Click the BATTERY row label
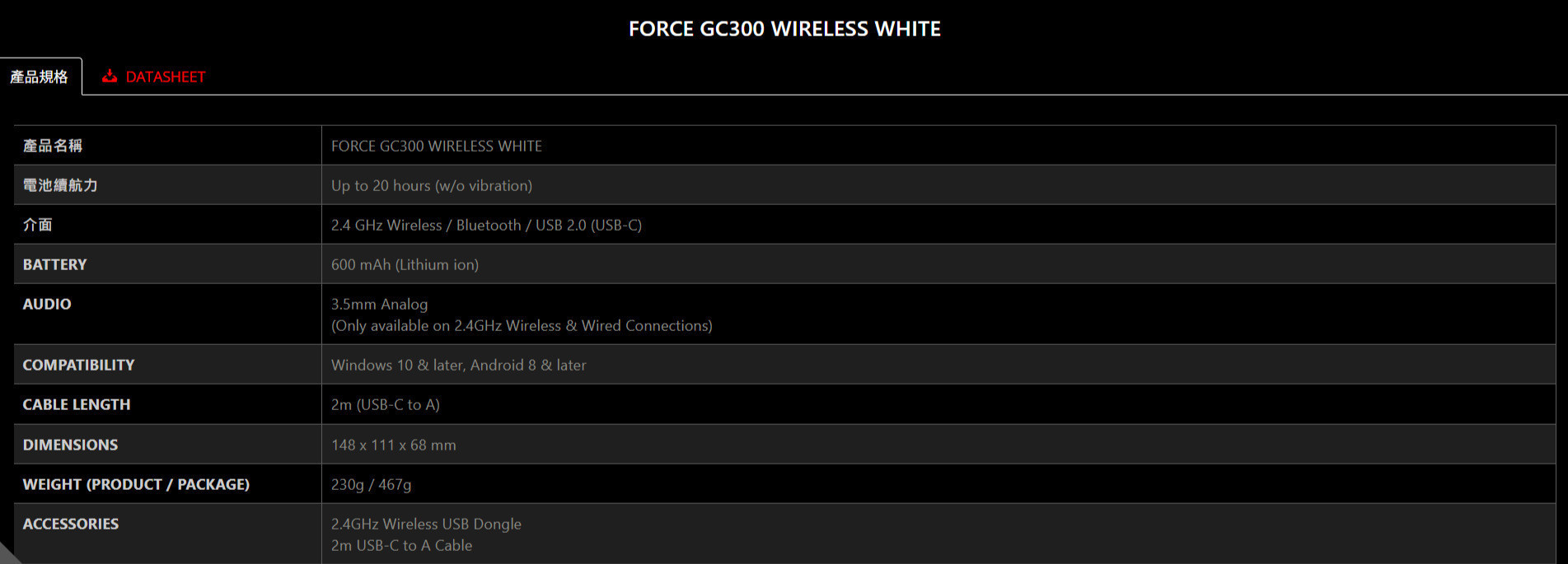The height and width of the screenshot is (564, 1568). click(54, 264)
